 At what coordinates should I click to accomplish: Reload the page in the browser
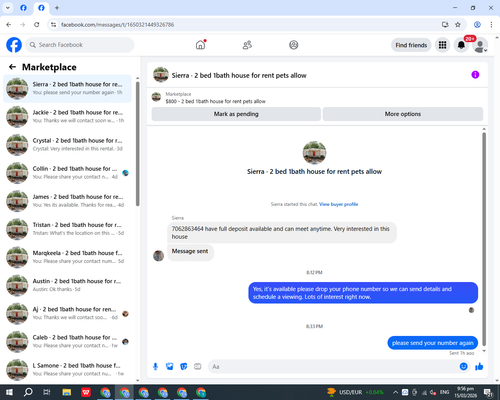click(37, 25)
